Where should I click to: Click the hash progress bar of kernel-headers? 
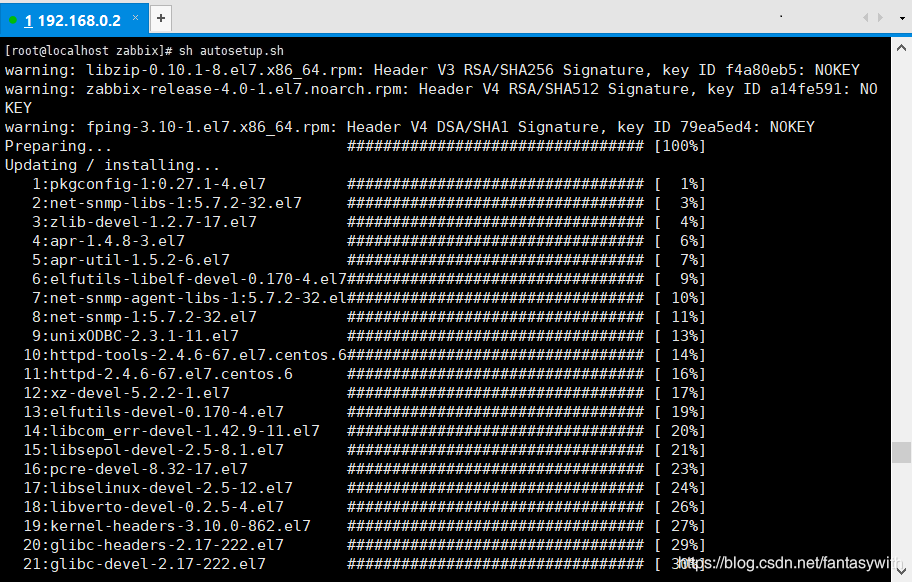496,526
